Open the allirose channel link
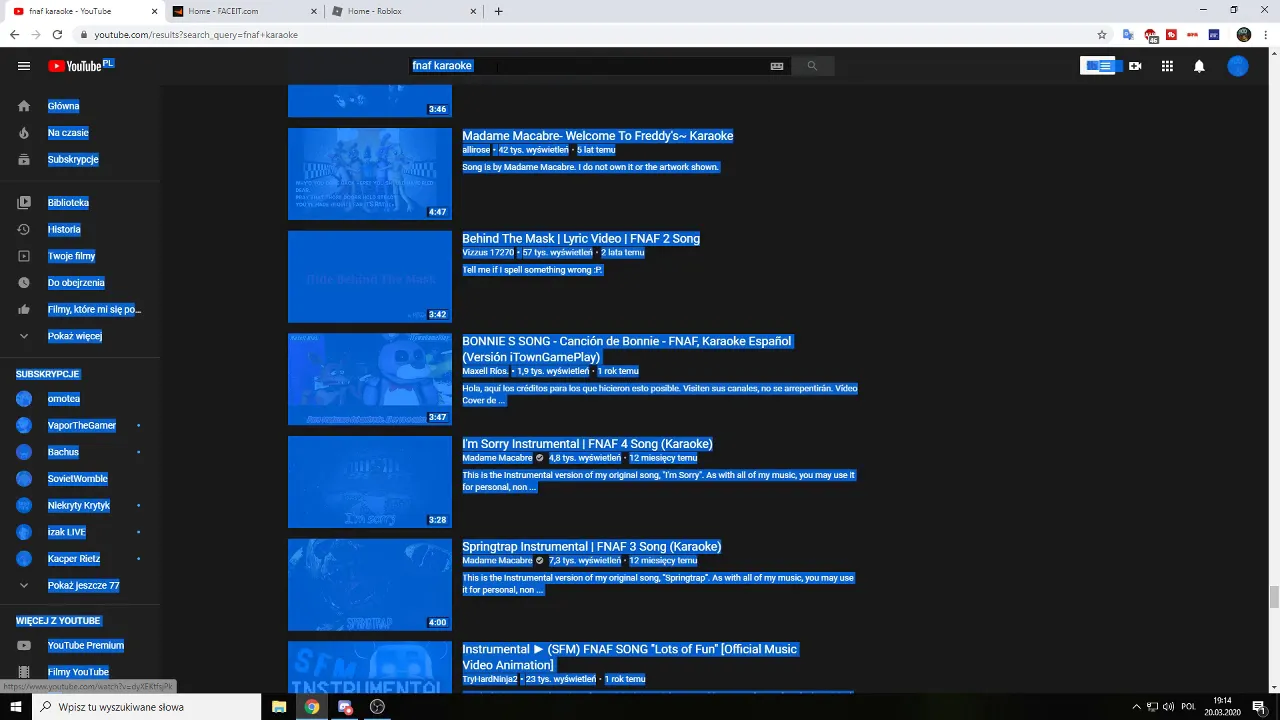1280x720 pixels. pyautogui.click(x=476, y=150)
